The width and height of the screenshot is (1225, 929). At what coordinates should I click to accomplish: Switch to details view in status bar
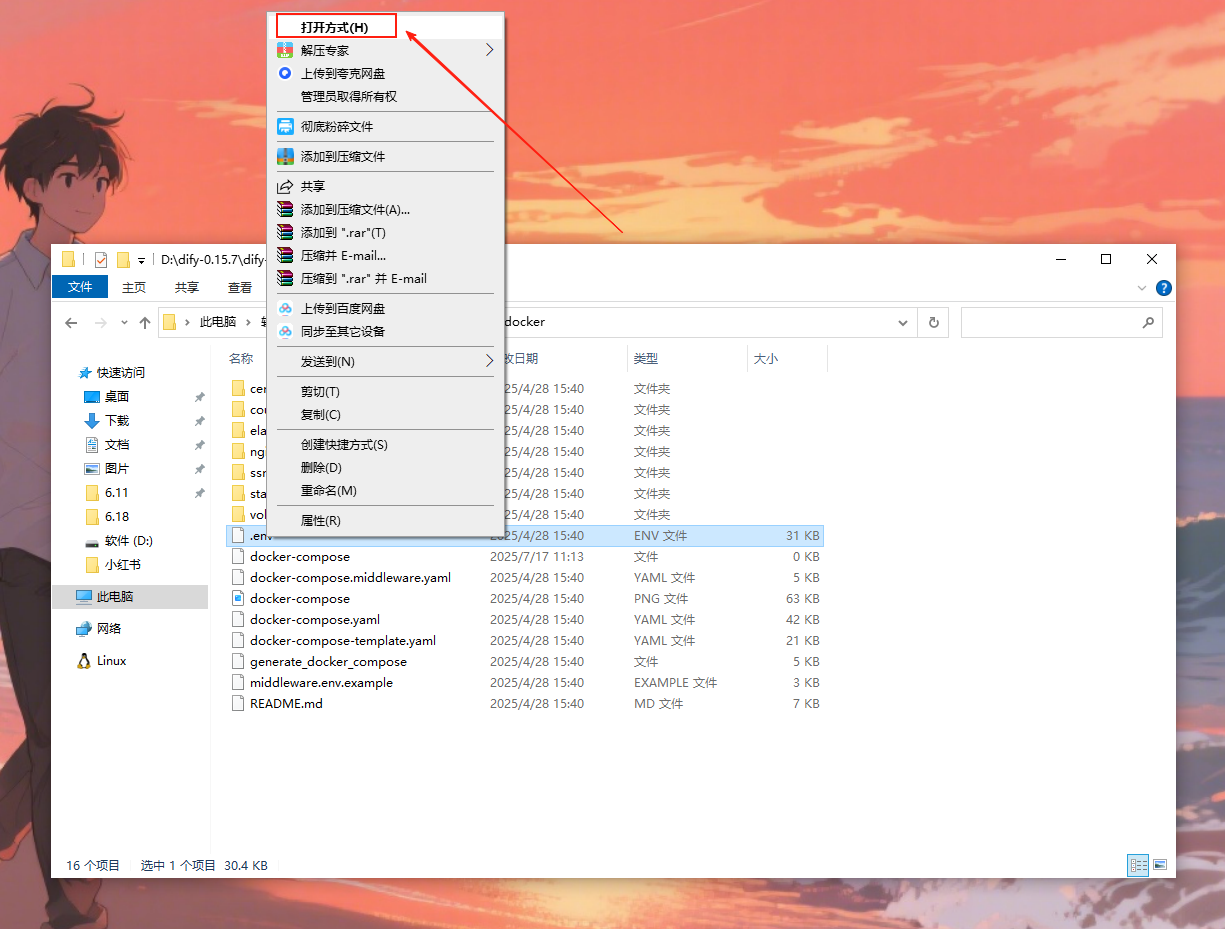coord(1138,865)
